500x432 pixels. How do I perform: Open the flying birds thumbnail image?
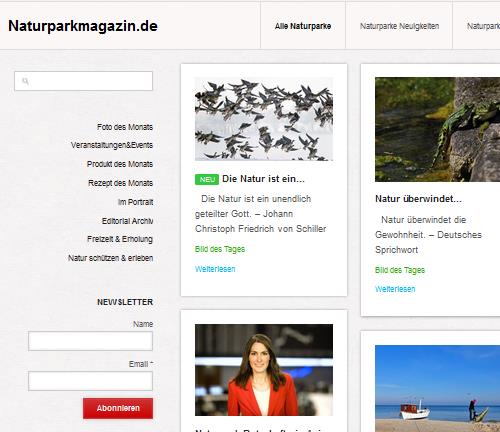(264, 119)
